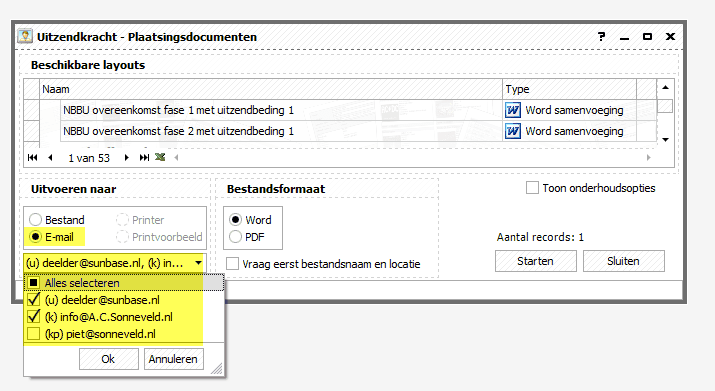Click the help question mark icon
The width and height of the screenshot is (715, 391).
pos(601,36)
